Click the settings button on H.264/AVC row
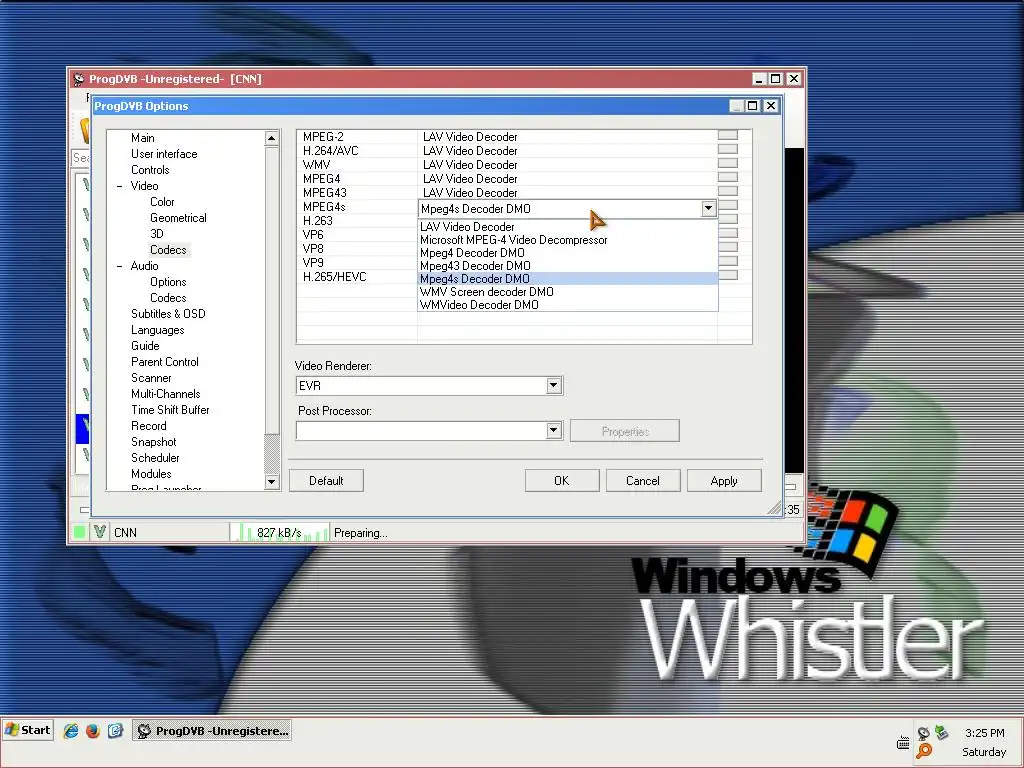Viewport: 1024px width, 768px height. click(x=728, y=149)
